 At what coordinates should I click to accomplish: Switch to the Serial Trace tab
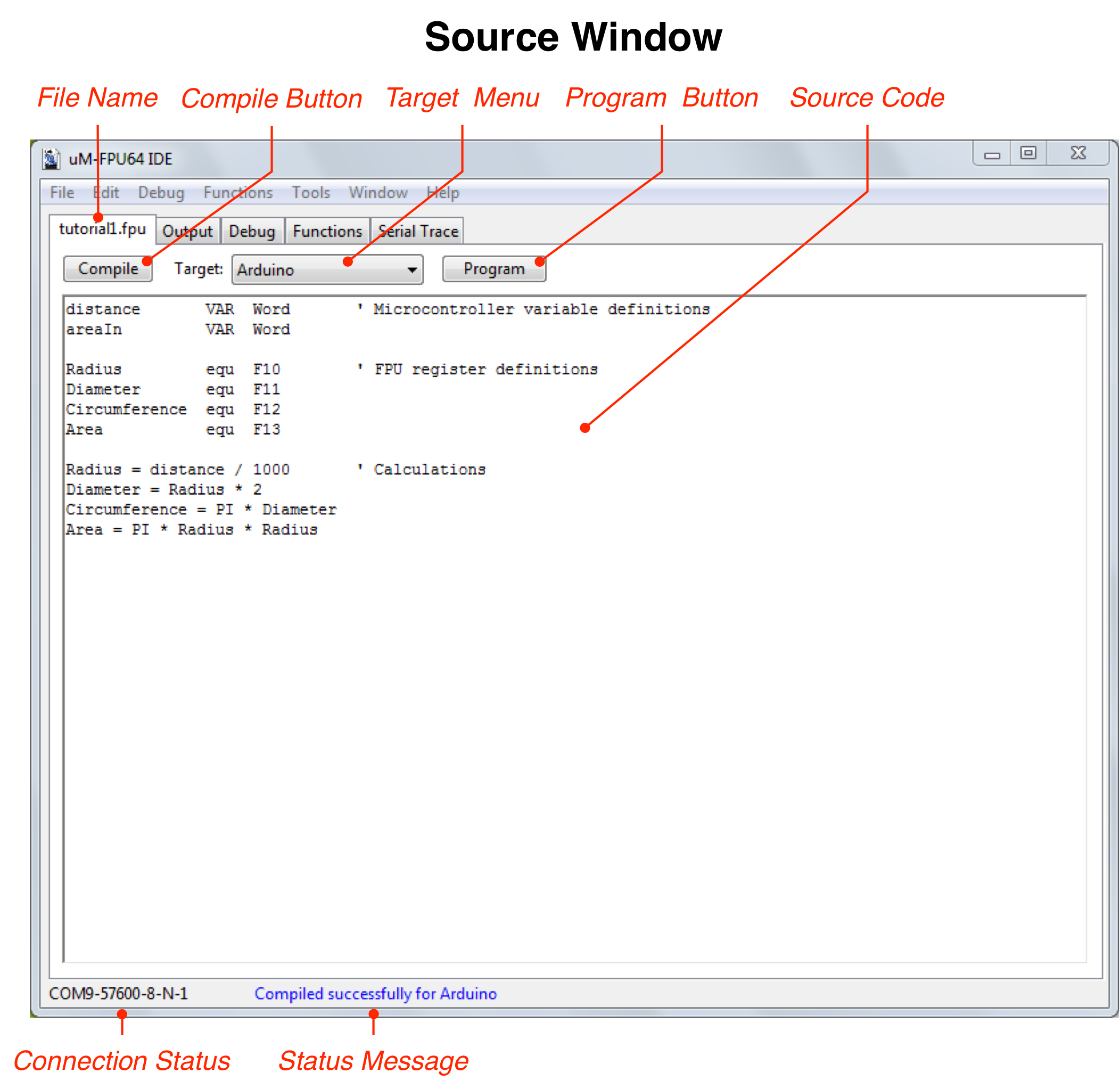(417, 231)
